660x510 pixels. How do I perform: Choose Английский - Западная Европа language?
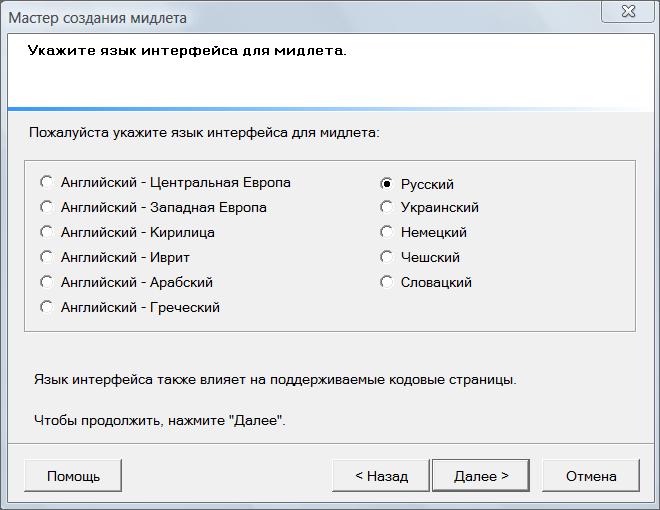pyautogui.click(x=46, y=208)
